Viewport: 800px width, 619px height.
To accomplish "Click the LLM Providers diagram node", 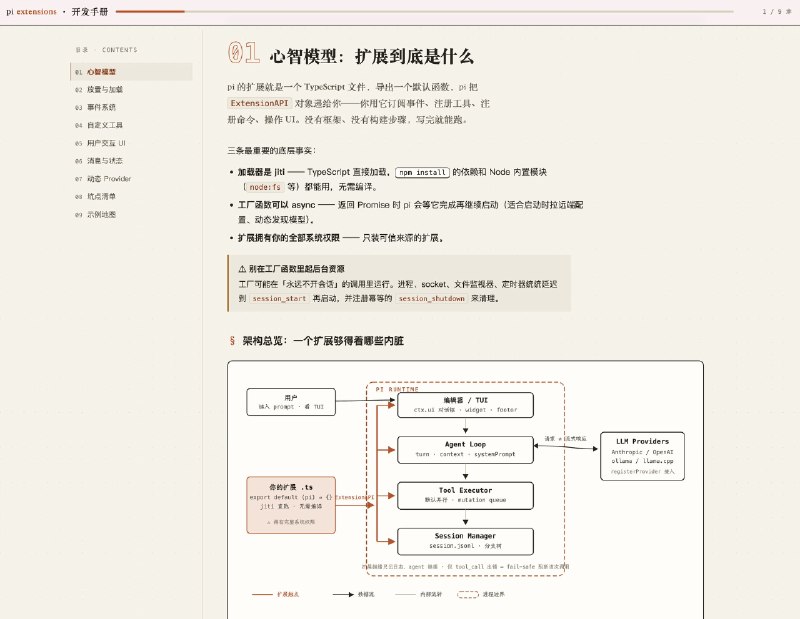I will [642, 456].
